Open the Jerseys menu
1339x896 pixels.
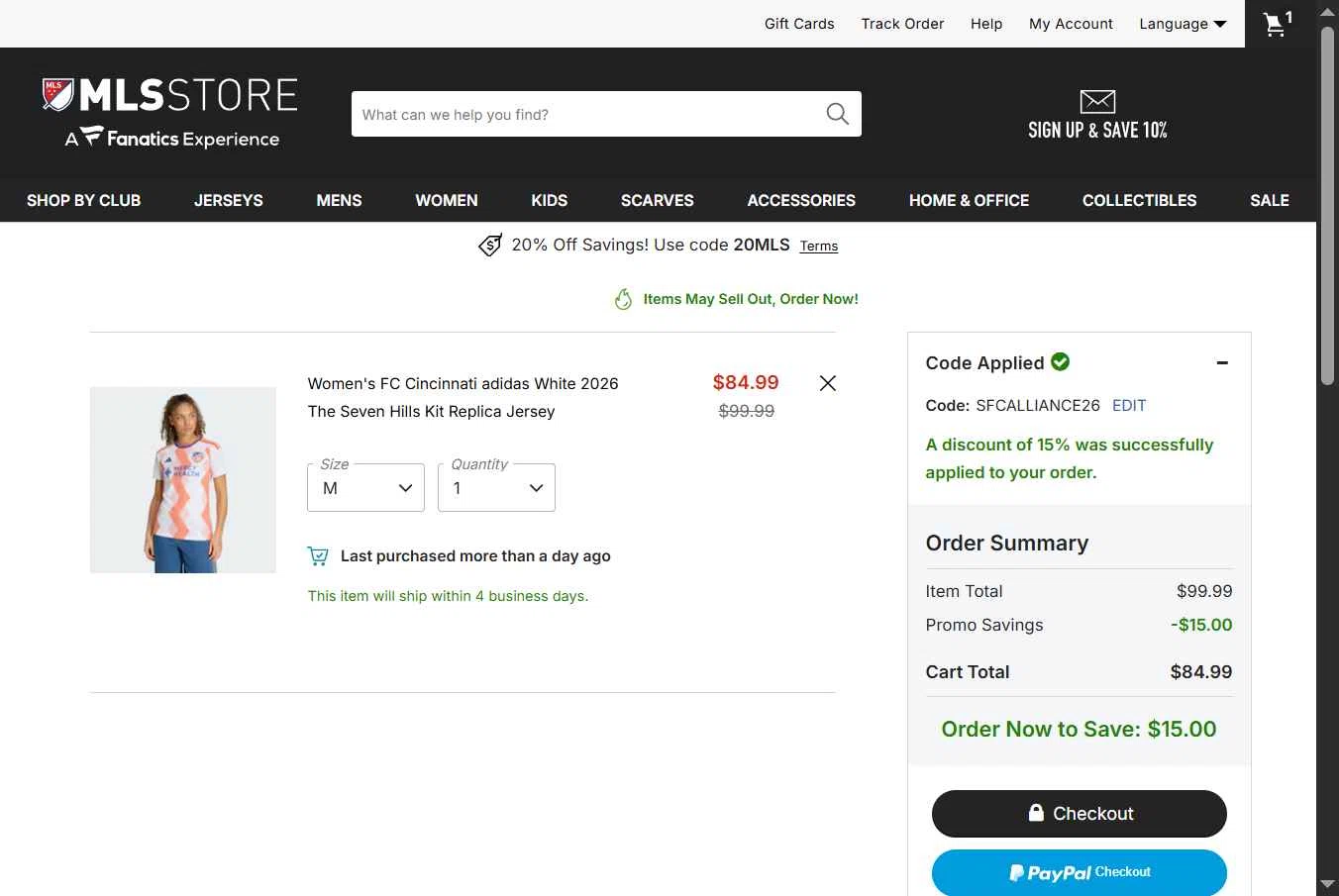click(x=229, y=200)
